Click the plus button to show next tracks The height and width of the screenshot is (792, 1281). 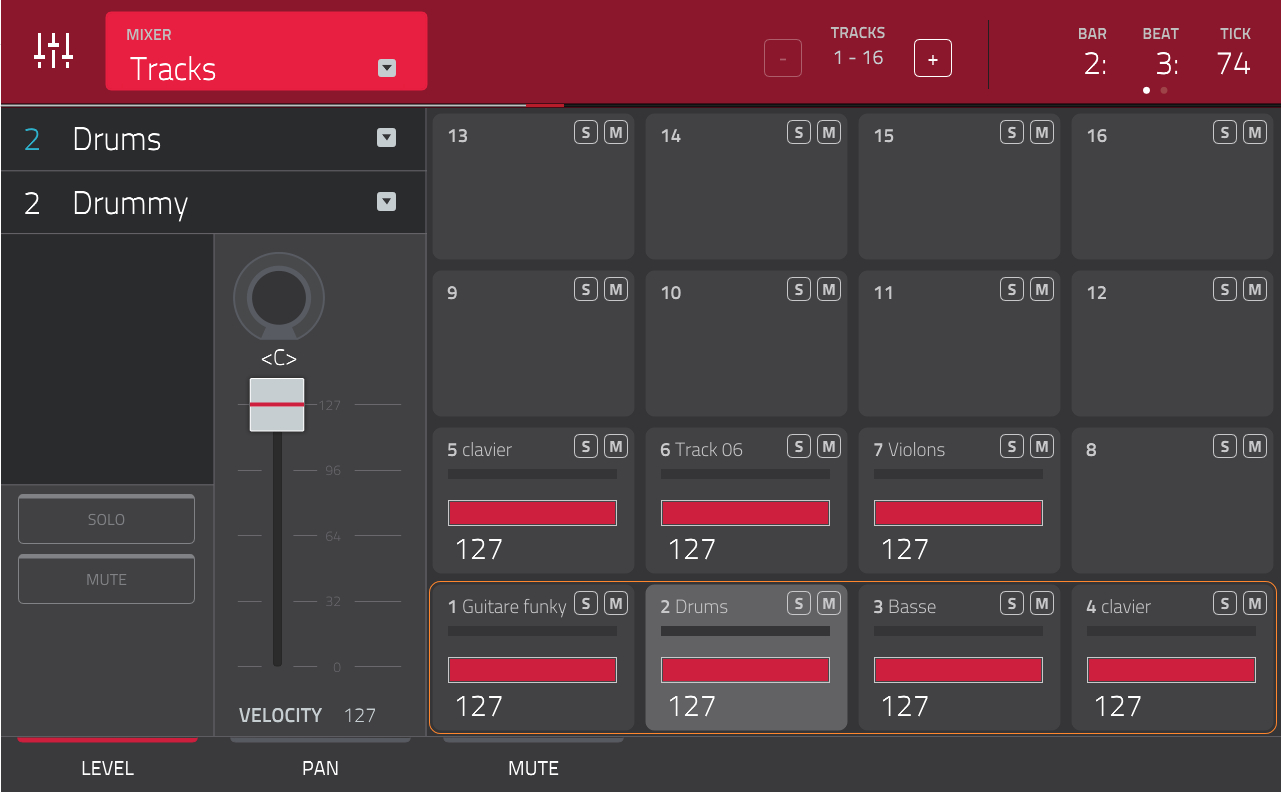932,58
